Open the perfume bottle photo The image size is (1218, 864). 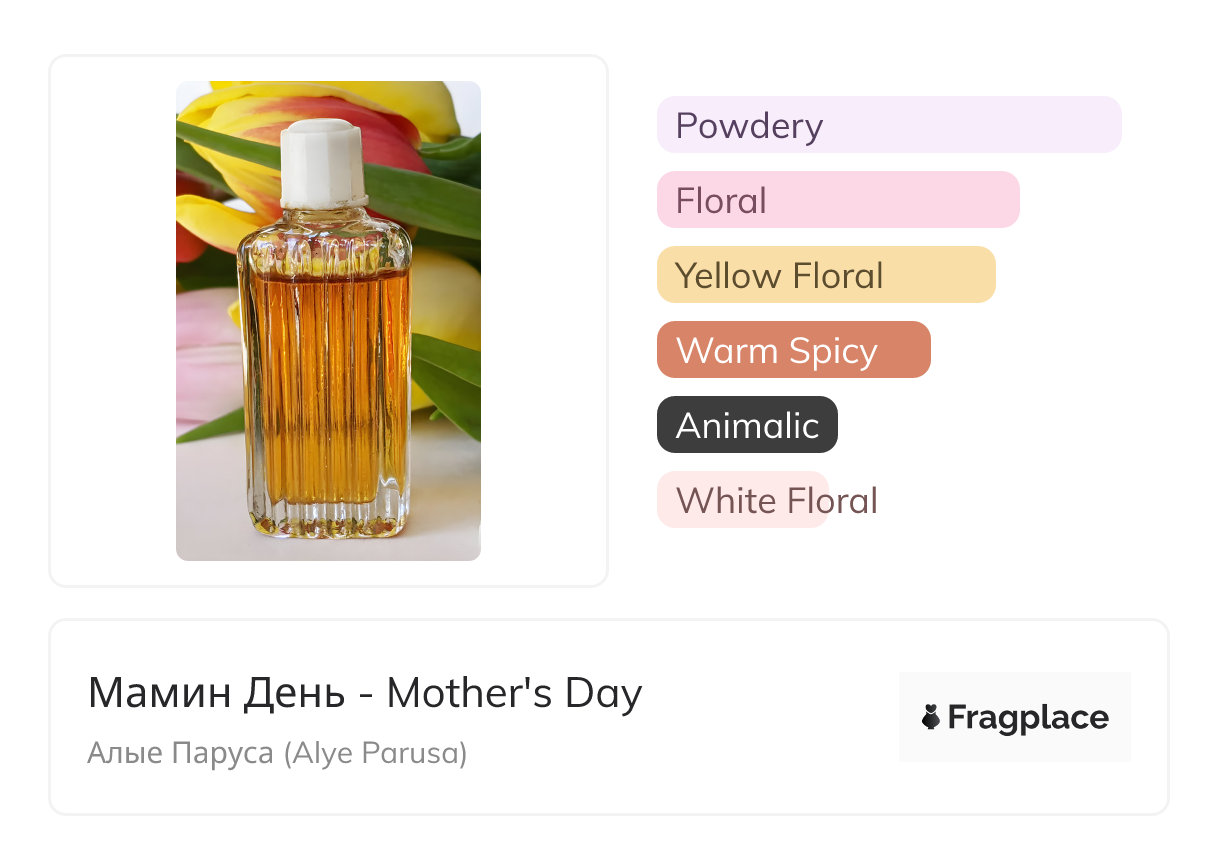(328, 320)
